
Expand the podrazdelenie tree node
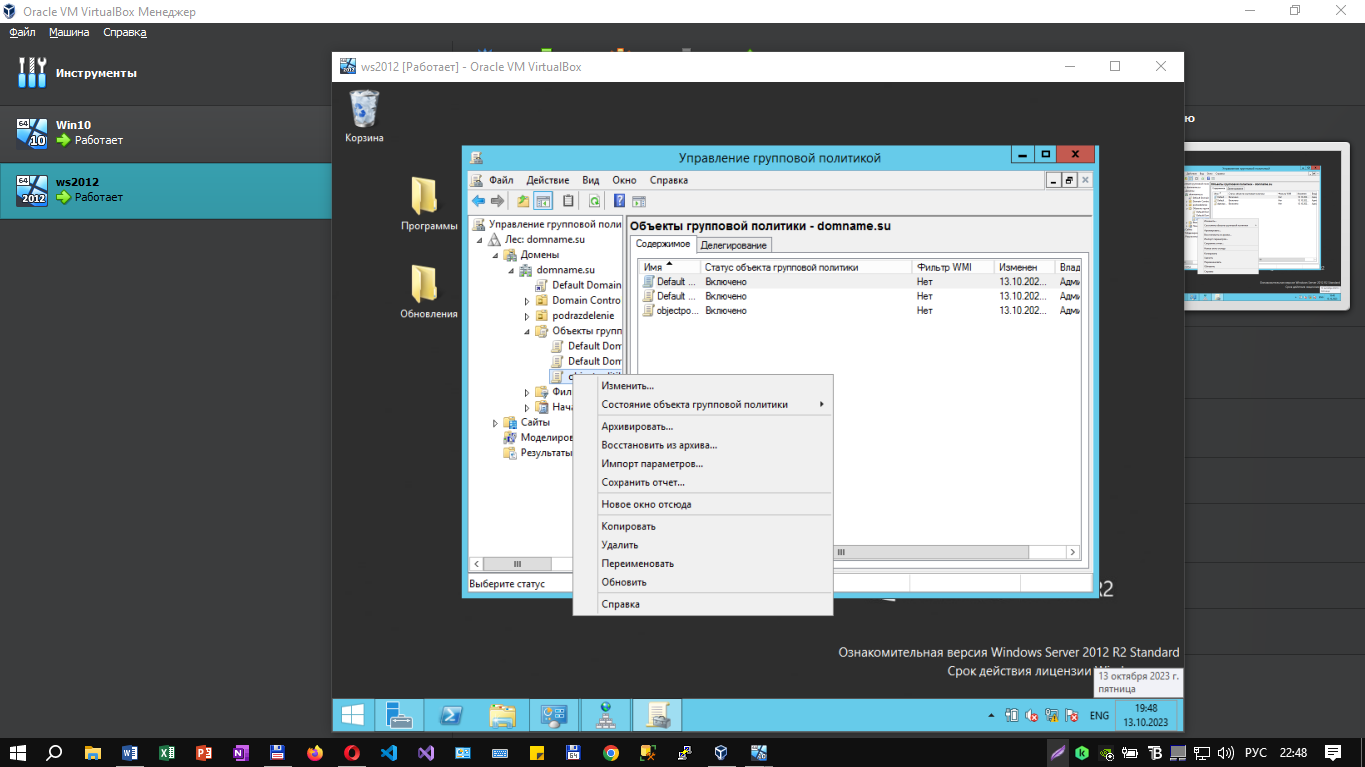click(528, 315)
